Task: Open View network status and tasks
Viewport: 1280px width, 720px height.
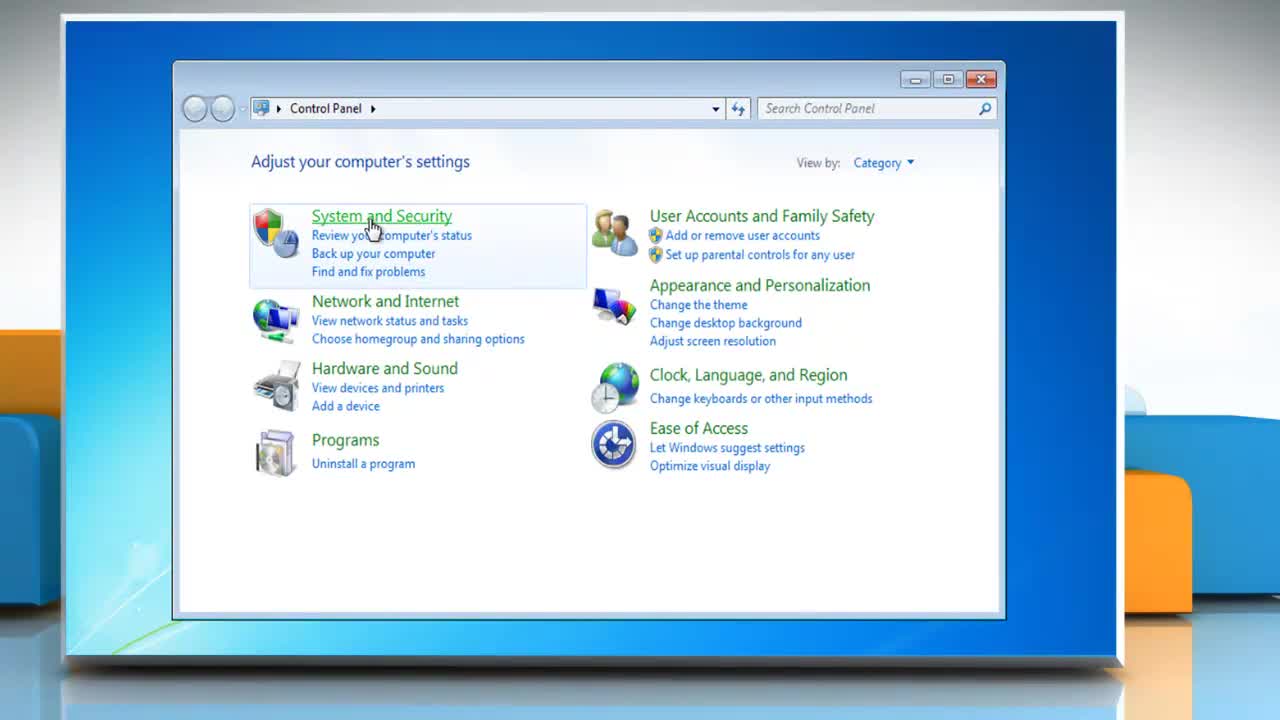Action: (x=390, y=321)
